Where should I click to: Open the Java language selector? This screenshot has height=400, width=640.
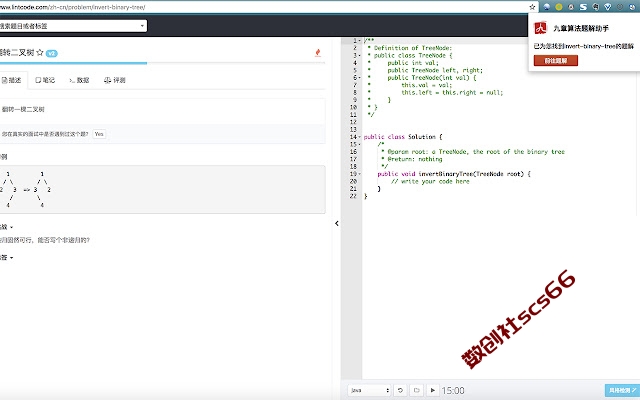369,390
